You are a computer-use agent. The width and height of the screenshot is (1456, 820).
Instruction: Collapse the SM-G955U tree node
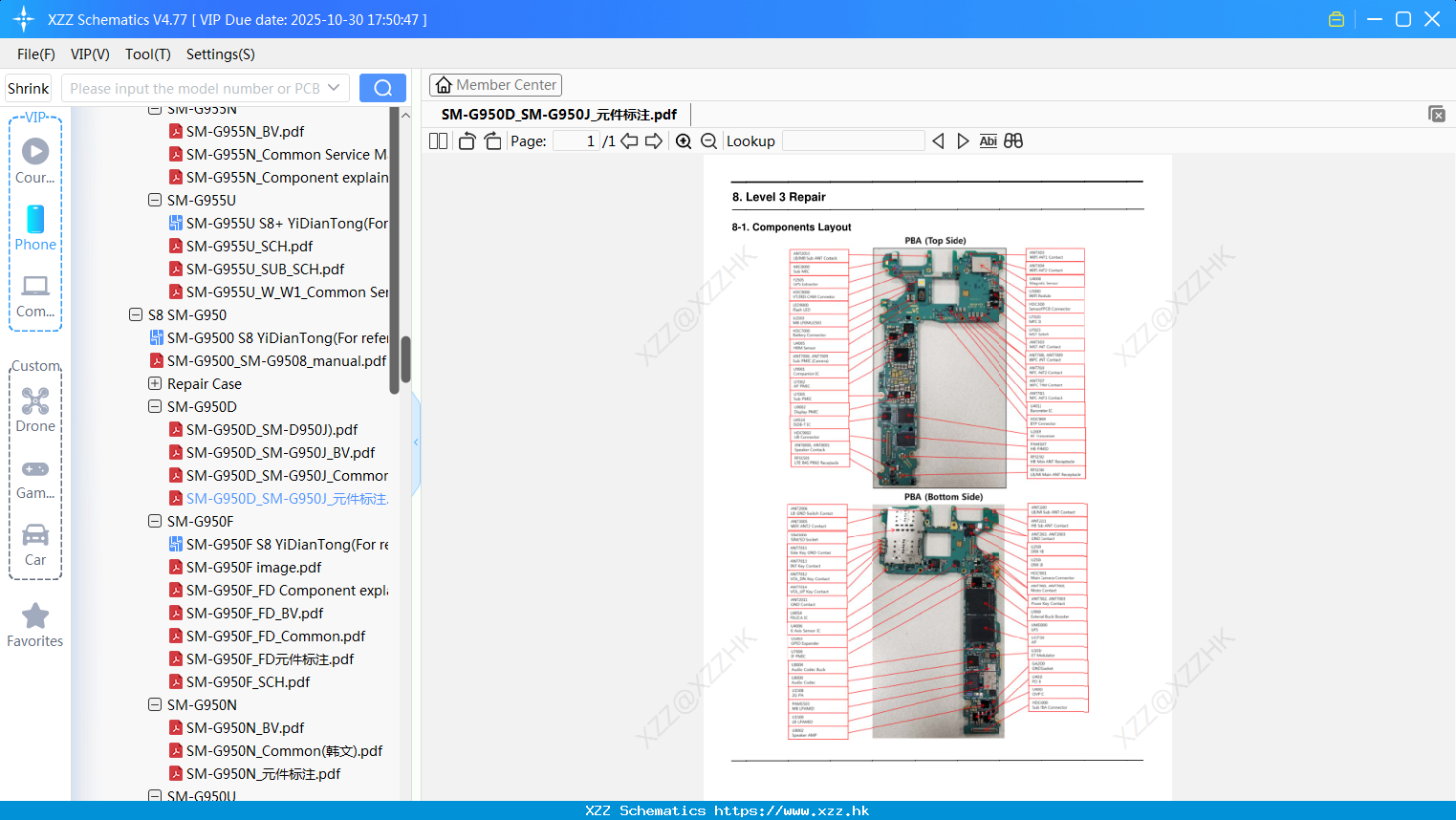[x=155, y=200]
